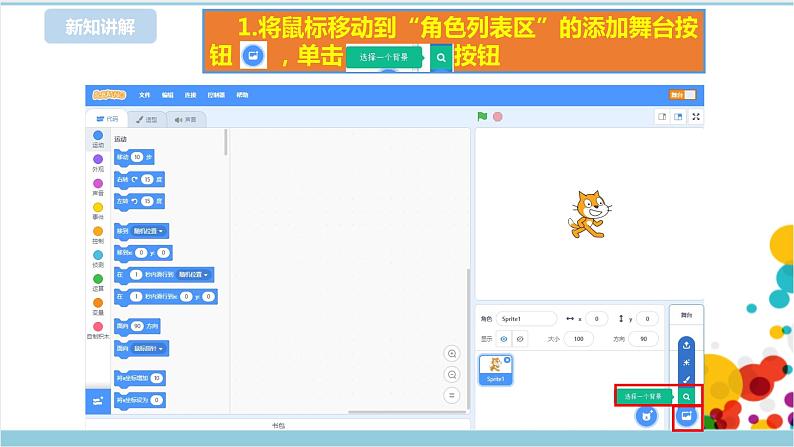The height and width of the screenshot is (447, 794).
Task: Open the 编辑 menu
Action: pos(168,95)
